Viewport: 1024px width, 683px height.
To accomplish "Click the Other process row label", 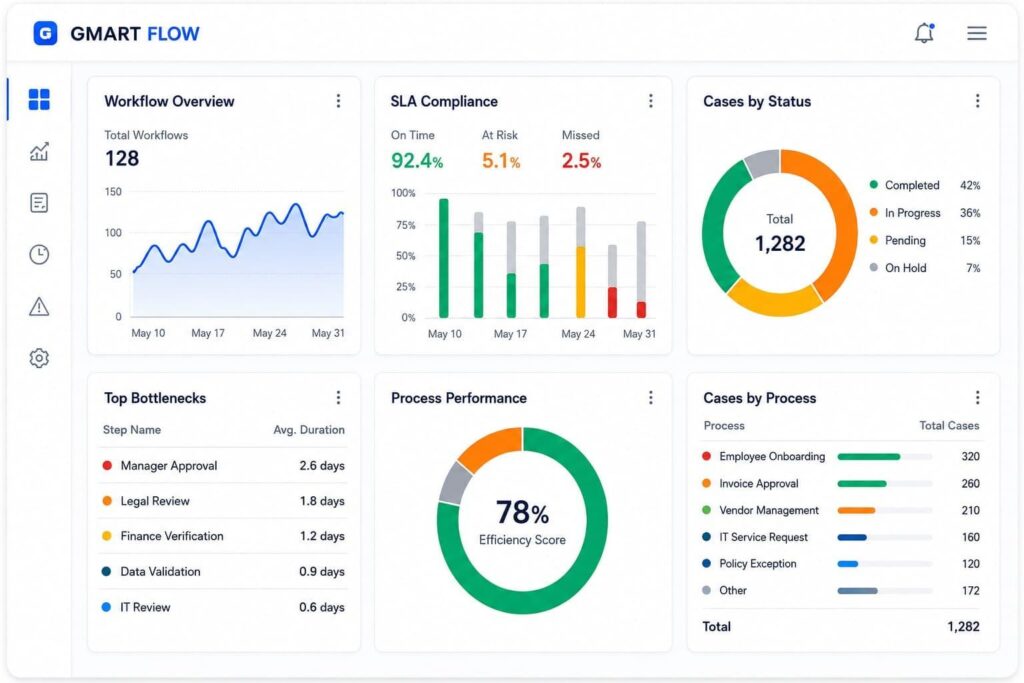I will coord(733,590).
